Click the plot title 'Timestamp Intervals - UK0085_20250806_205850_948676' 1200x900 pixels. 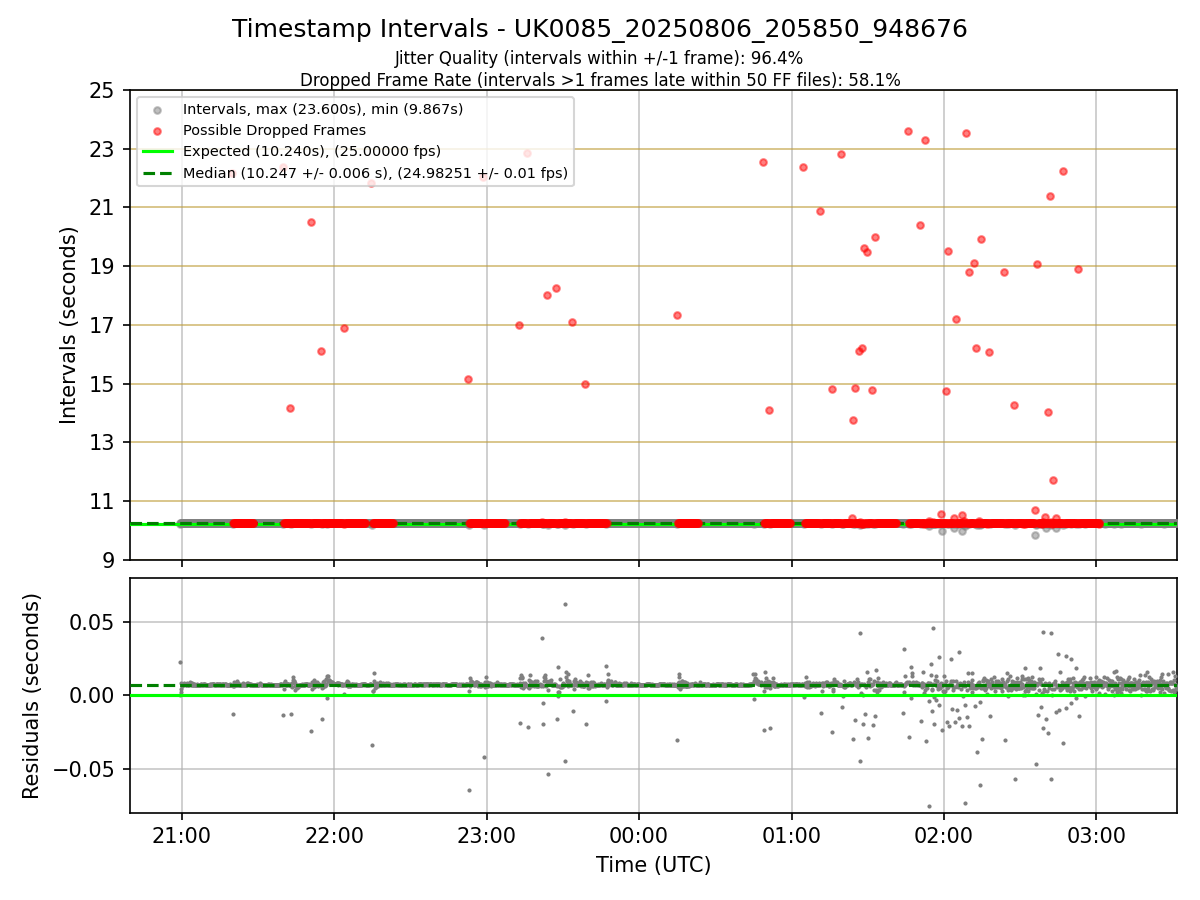(x=600, y=29)
